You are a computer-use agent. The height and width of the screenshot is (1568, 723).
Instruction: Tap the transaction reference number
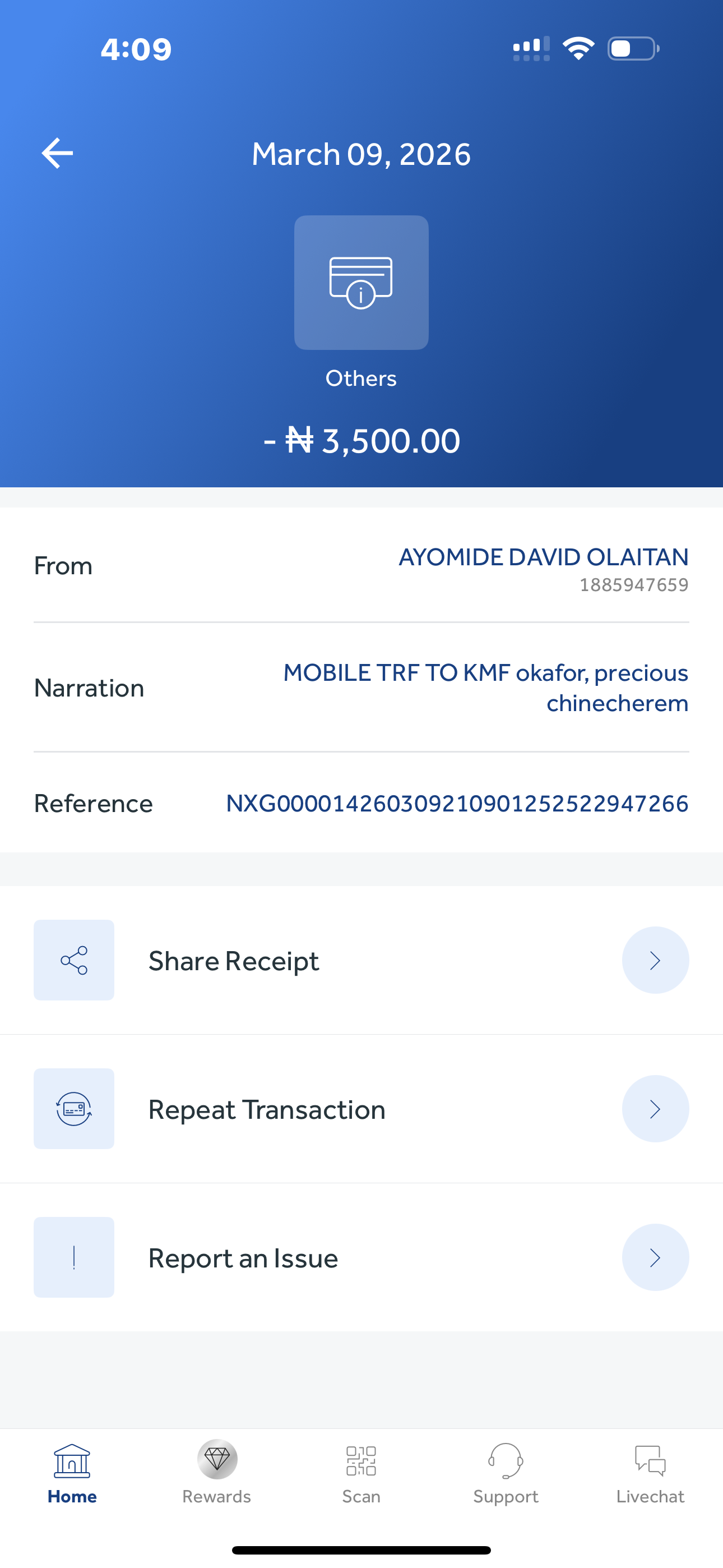pyautogui.click(x=457, y=804)
